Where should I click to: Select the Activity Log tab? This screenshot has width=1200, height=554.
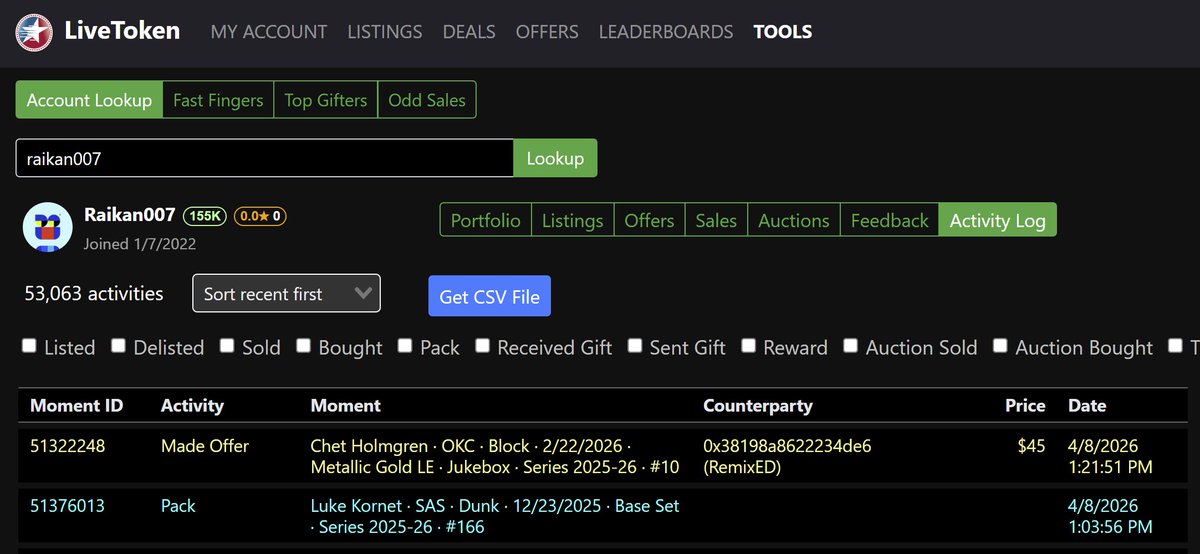[x=997, y=220]
